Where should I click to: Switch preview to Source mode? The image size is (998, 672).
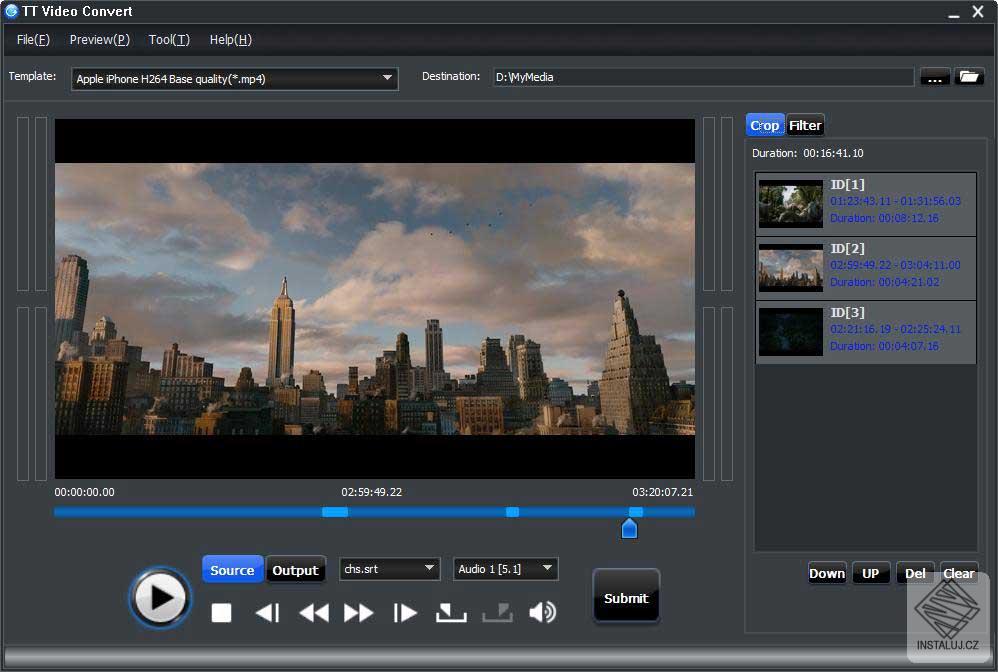point(232,570)
